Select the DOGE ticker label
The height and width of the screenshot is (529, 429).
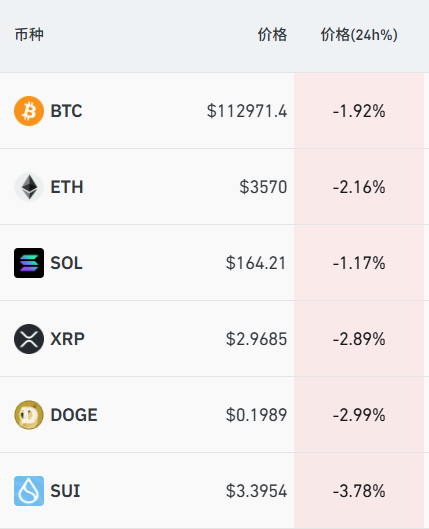(74, 415)
